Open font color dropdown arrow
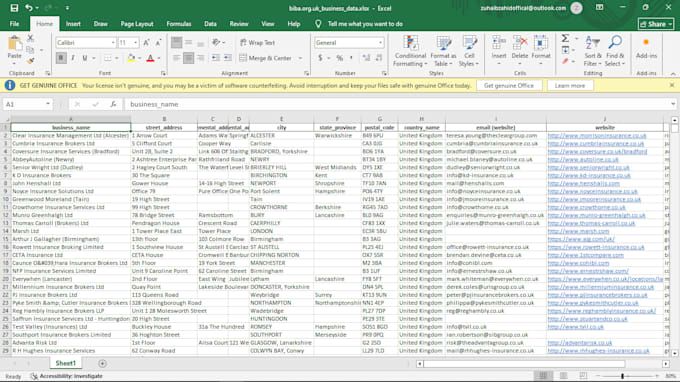The height and width of the screenshot is (382, 680). [159, 58]
